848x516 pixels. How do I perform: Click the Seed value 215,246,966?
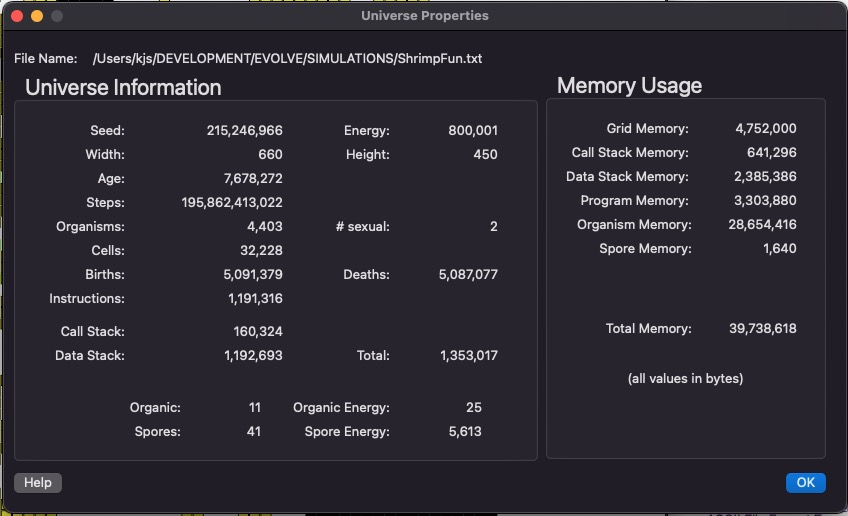[244, 130]
